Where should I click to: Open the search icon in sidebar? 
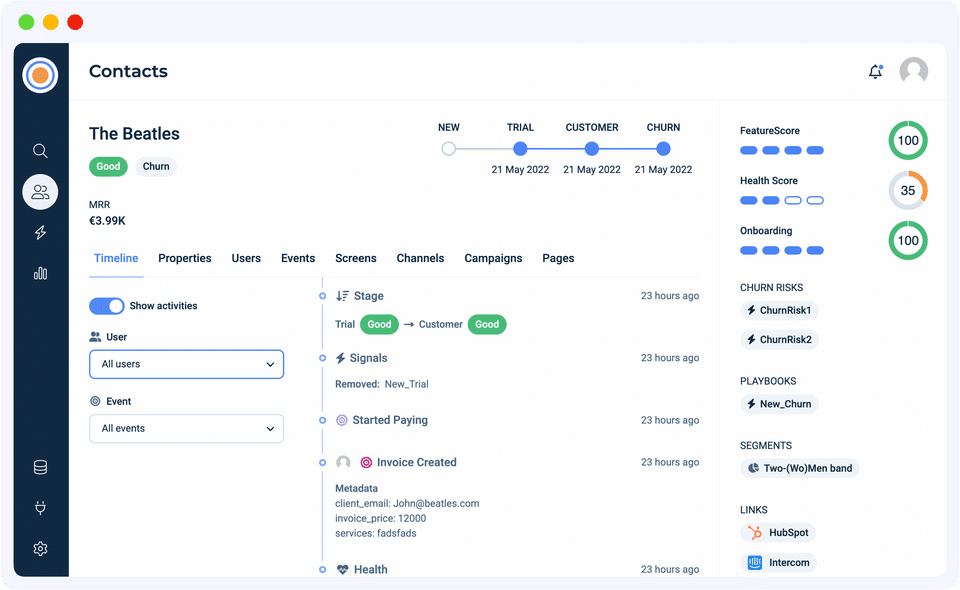click(x=40, y=151)
